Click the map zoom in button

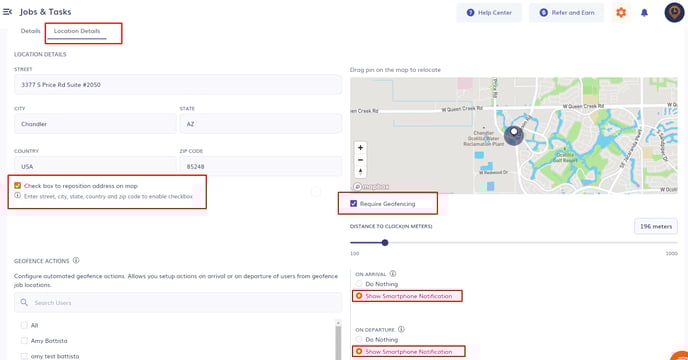coord(360,148)
